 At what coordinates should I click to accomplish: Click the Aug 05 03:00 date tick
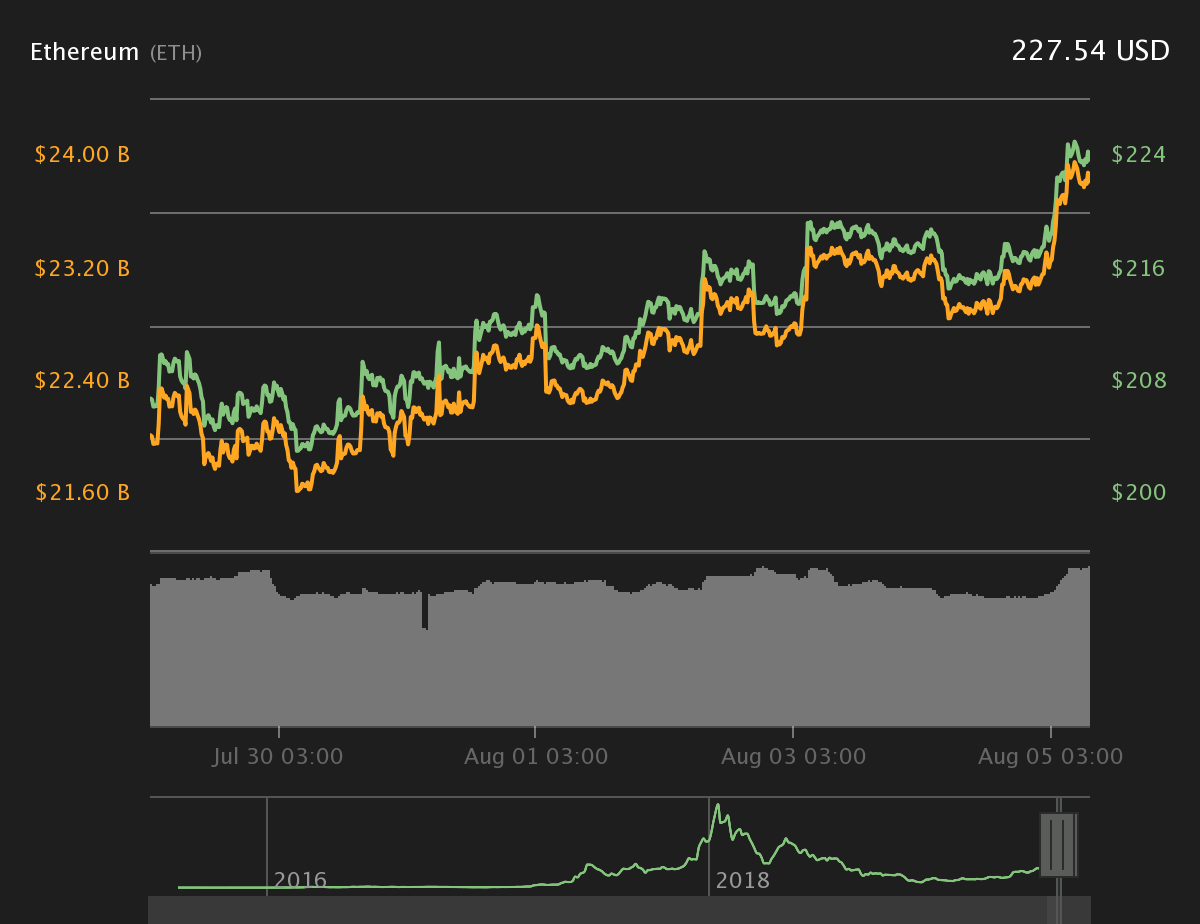pos(1051,757)
